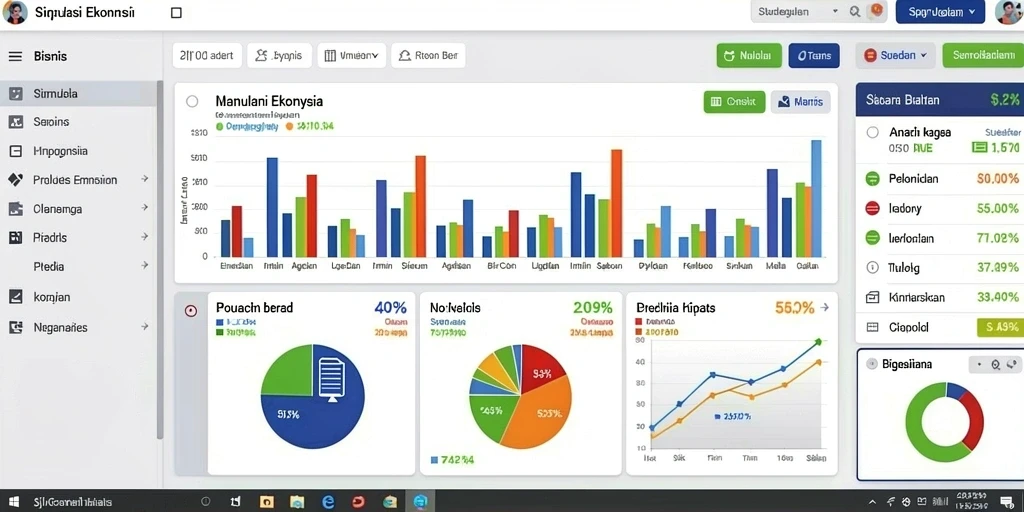Open Windows Start menu icon

[x=14, y=502]
